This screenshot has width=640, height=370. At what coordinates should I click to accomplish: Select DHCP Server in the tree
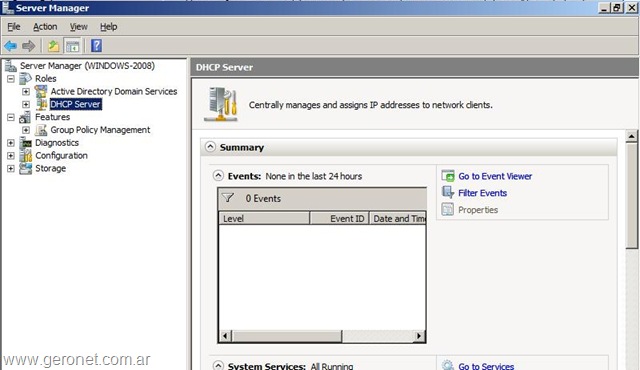(76, 104)
